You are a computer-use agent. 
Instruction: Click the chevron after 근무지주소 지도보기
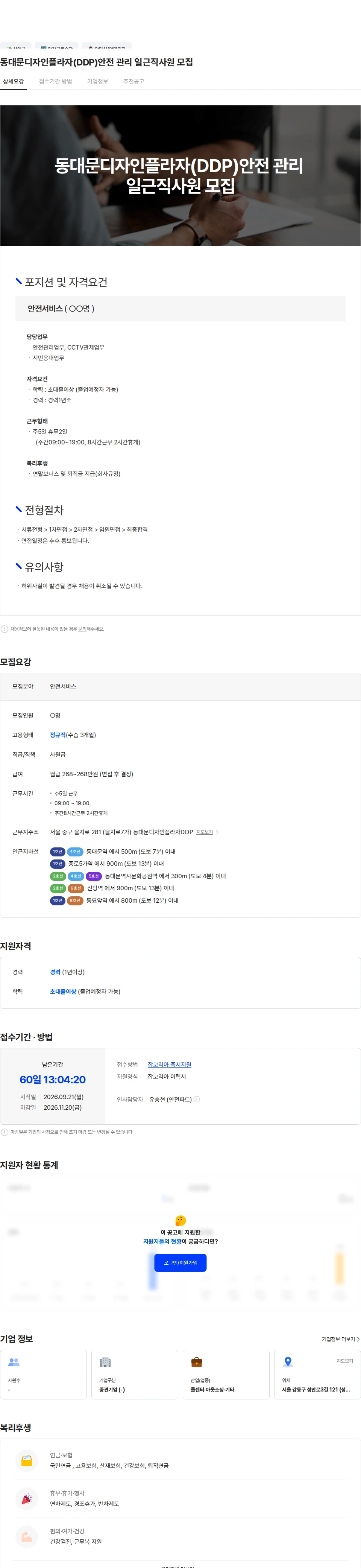pos(217,832)
